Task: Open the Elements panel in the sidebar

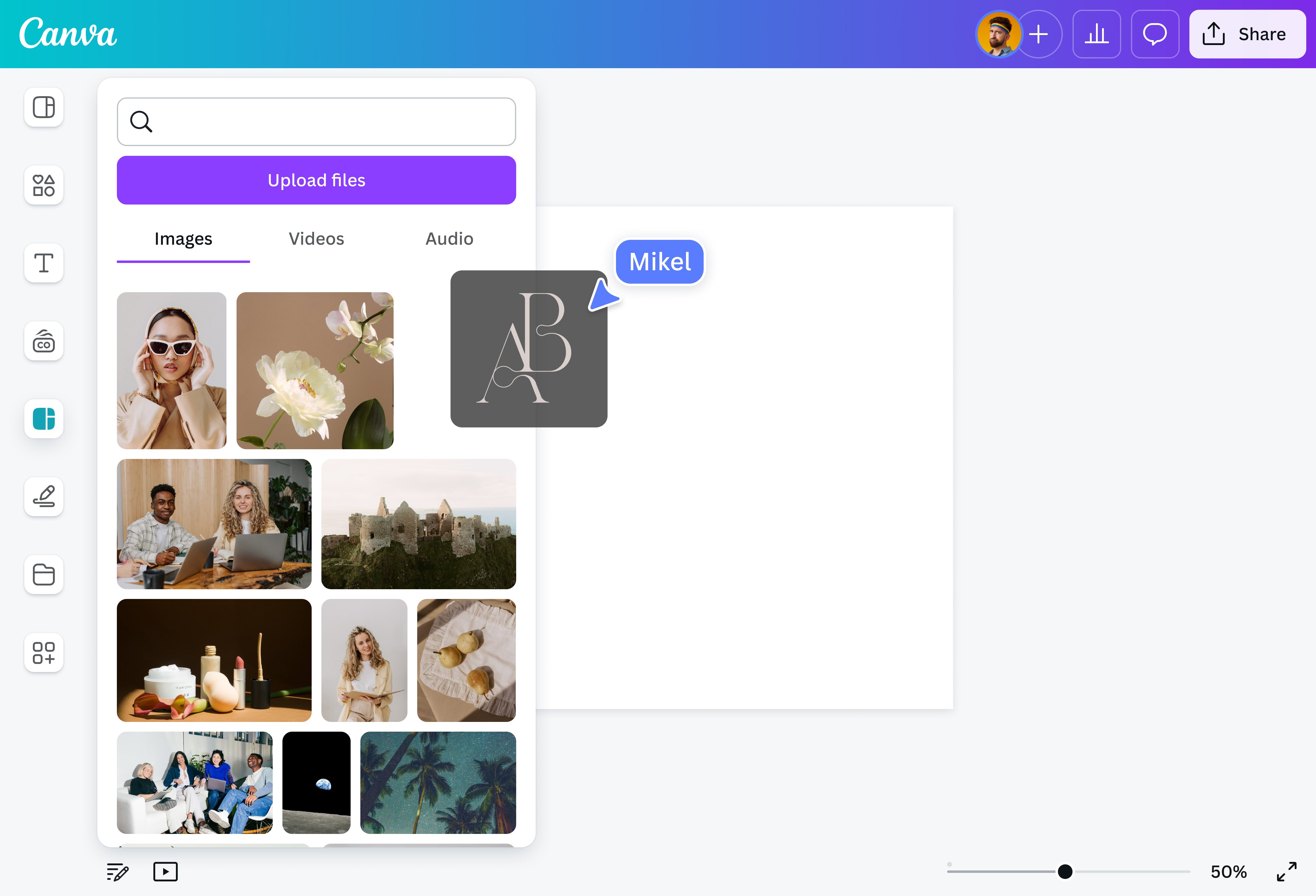Action: click(x=44, y=185)
